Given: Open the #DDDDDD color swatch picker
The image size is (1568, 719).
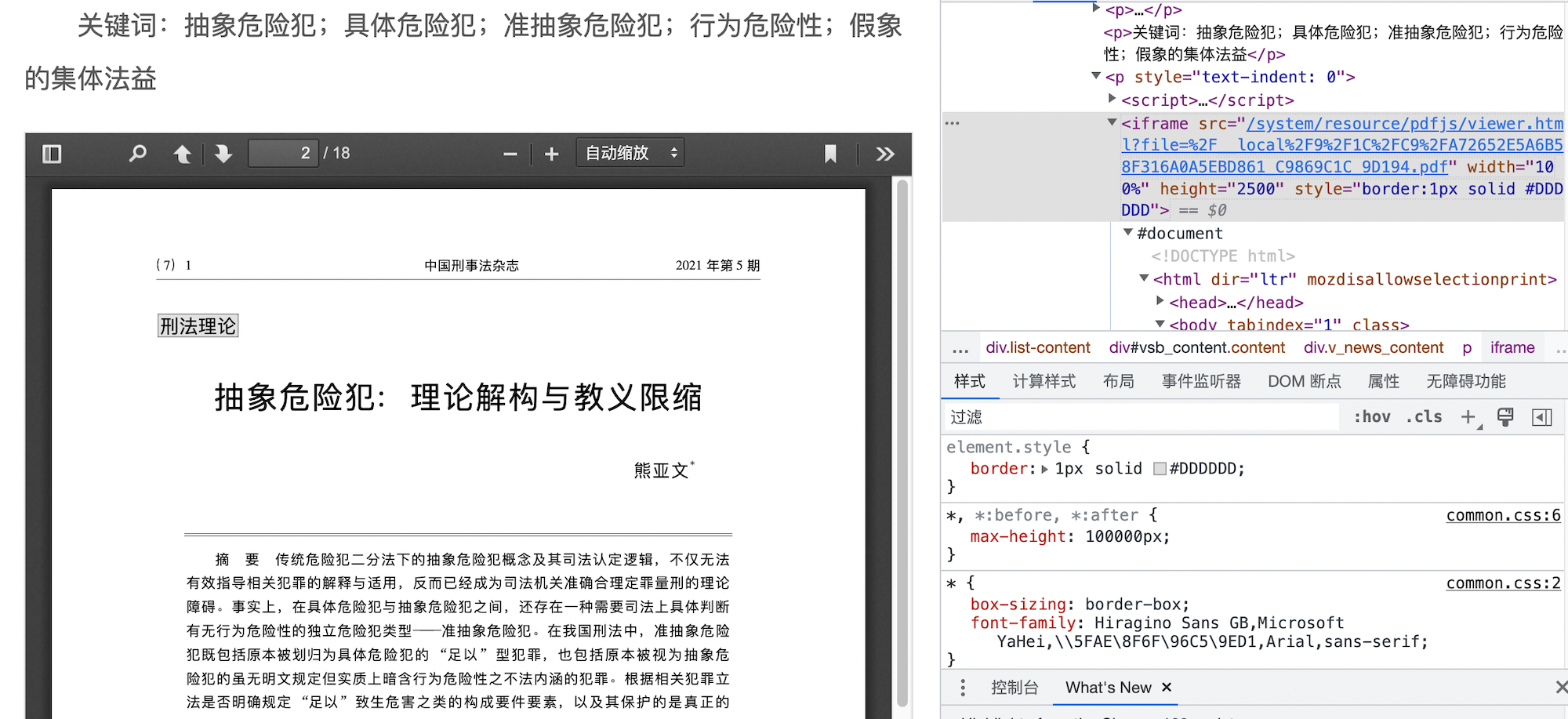Looking at the screenshot, I should [x=1160, y=469].
